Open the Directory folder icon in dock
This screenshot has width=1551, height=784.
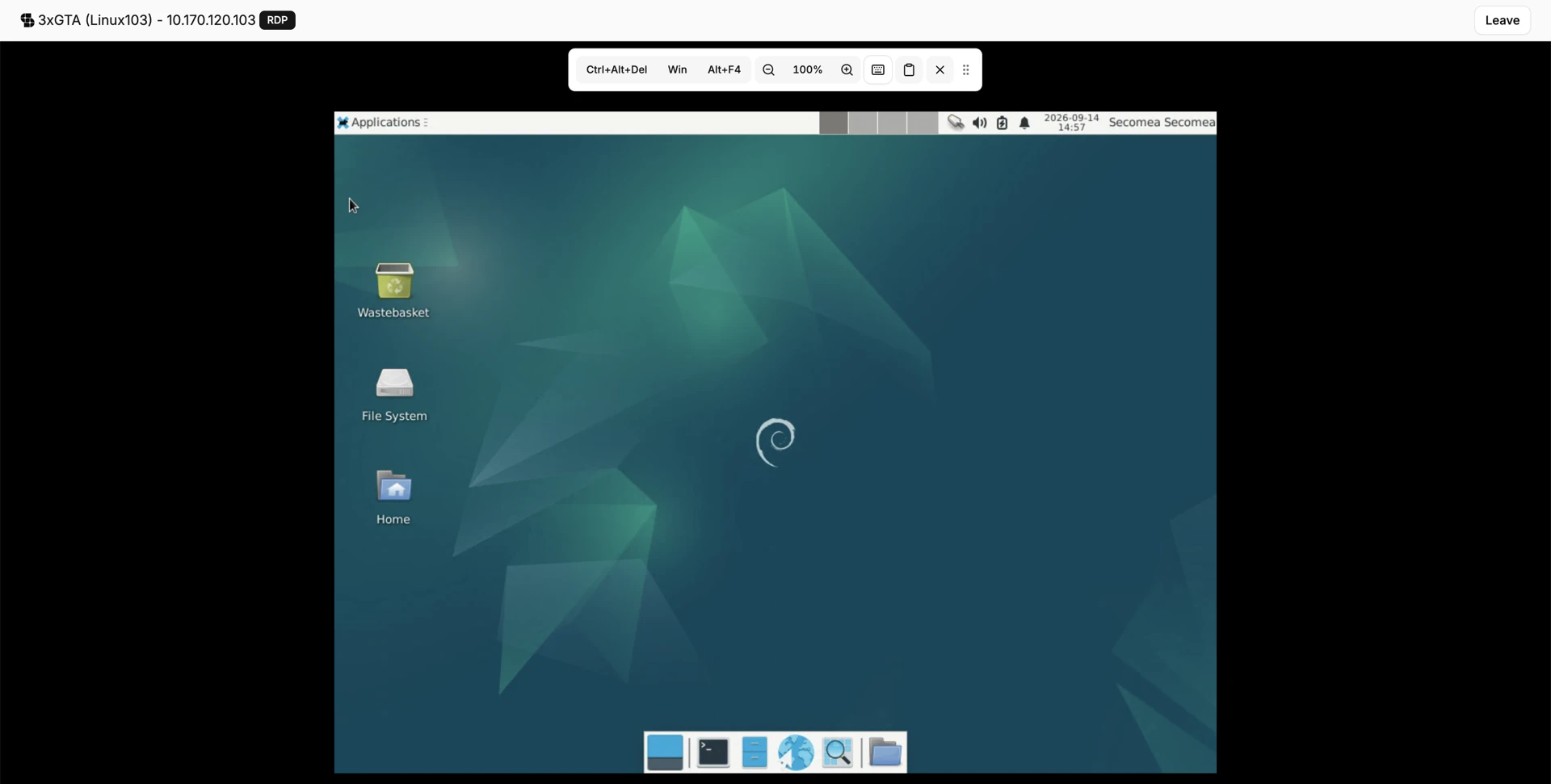pyautogui.click(x=885, y=753)
